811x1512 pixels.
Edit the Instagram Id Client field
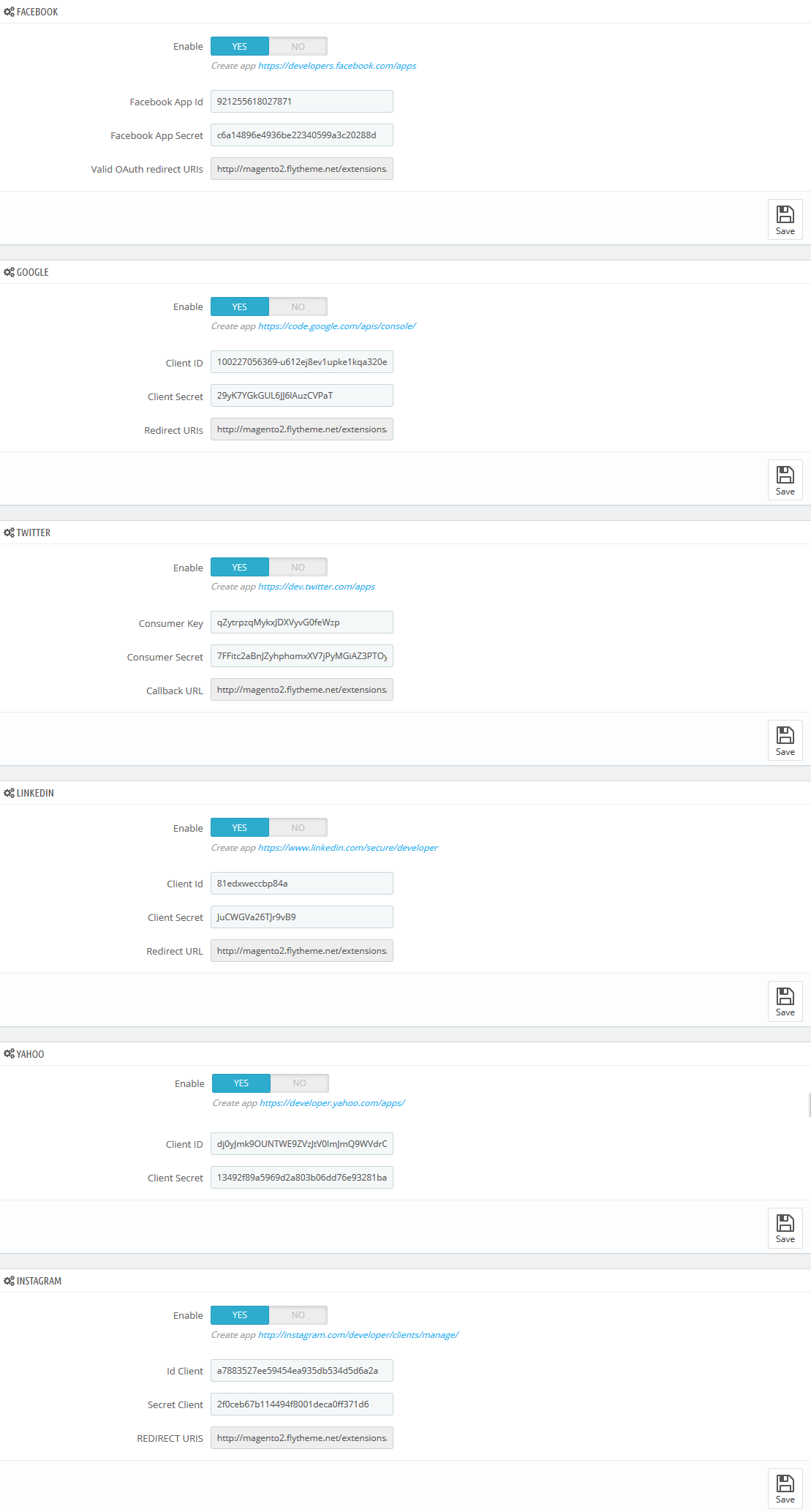pos(302,1371)
